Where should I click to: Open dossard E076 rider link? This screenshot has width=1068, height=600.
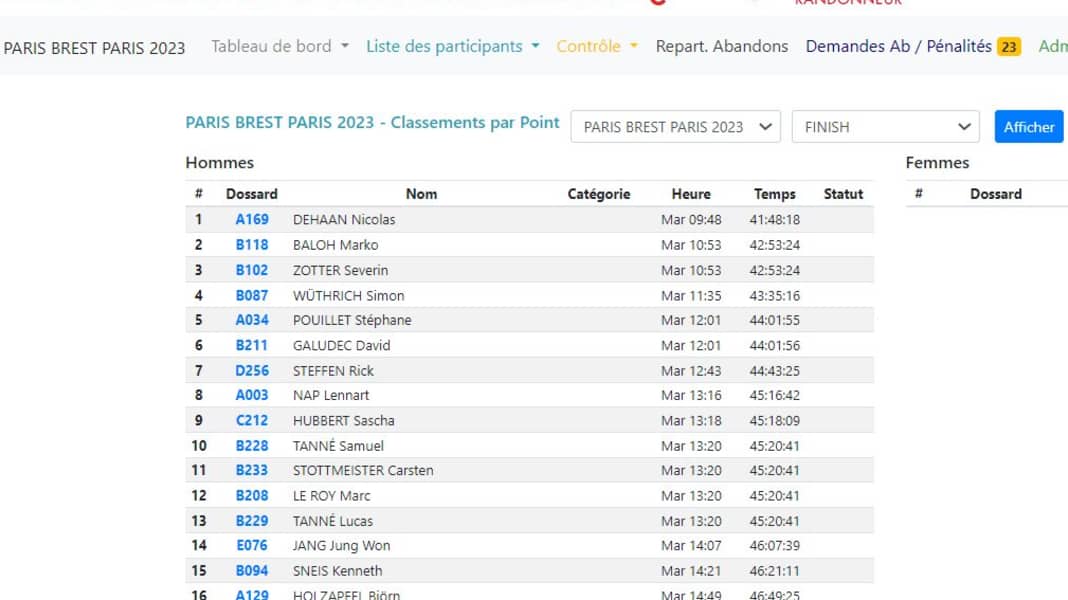tap(252, 545)
